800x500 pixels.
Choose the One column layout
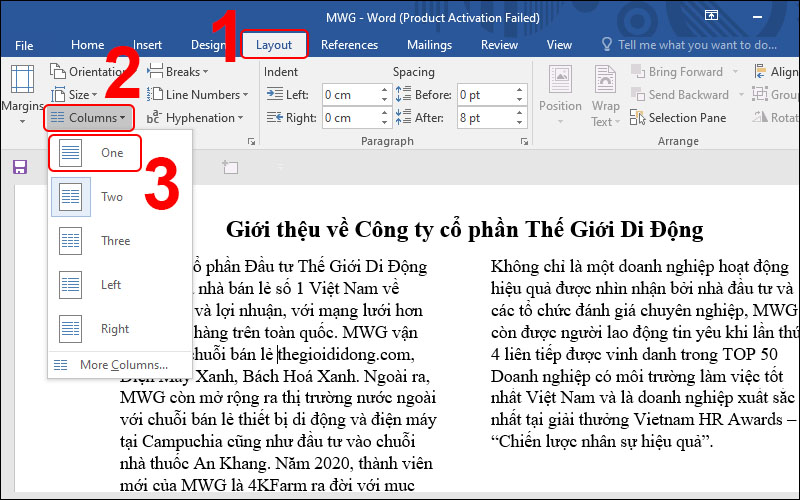tap(94, 153)
